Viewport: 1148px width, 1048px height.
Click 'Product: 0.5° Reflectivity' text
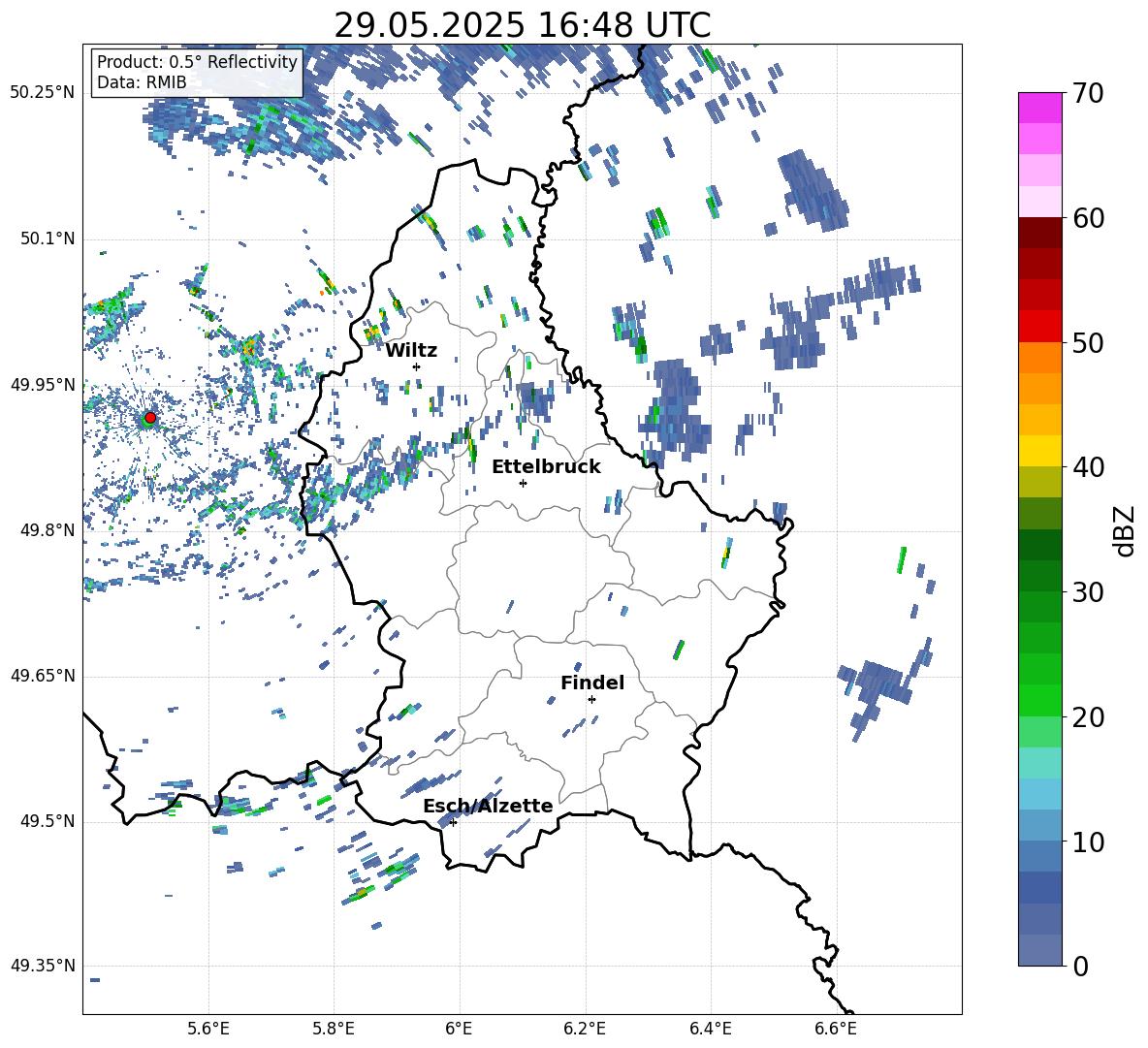tap(197, 61)
